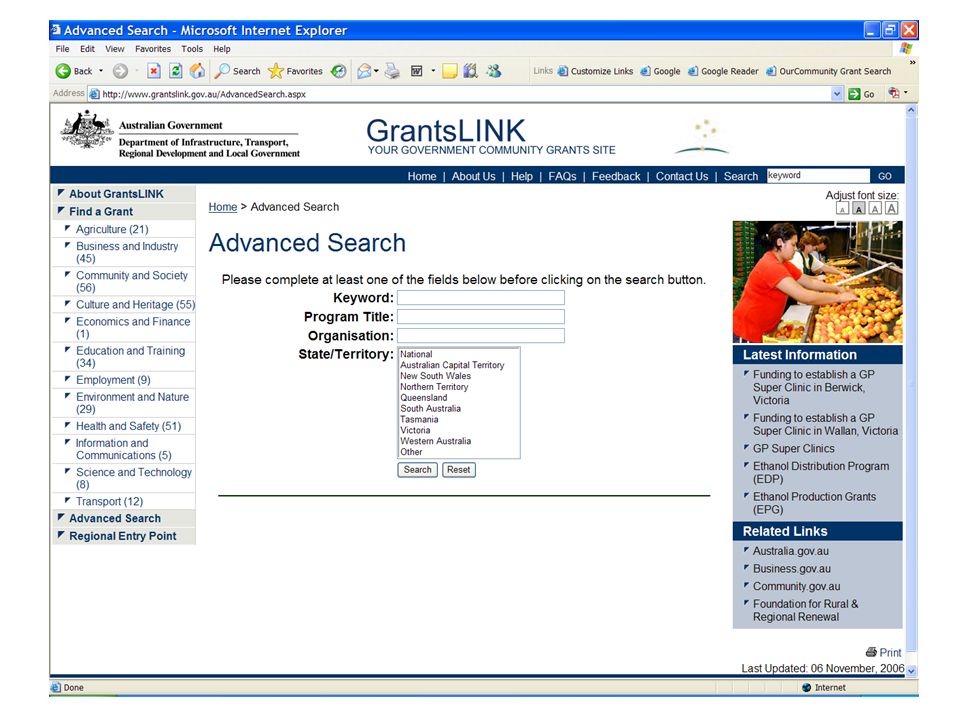This screenshot has height=720, width=960.
Task: Open the Messenger people icon
Action: [x=493, y=71]
